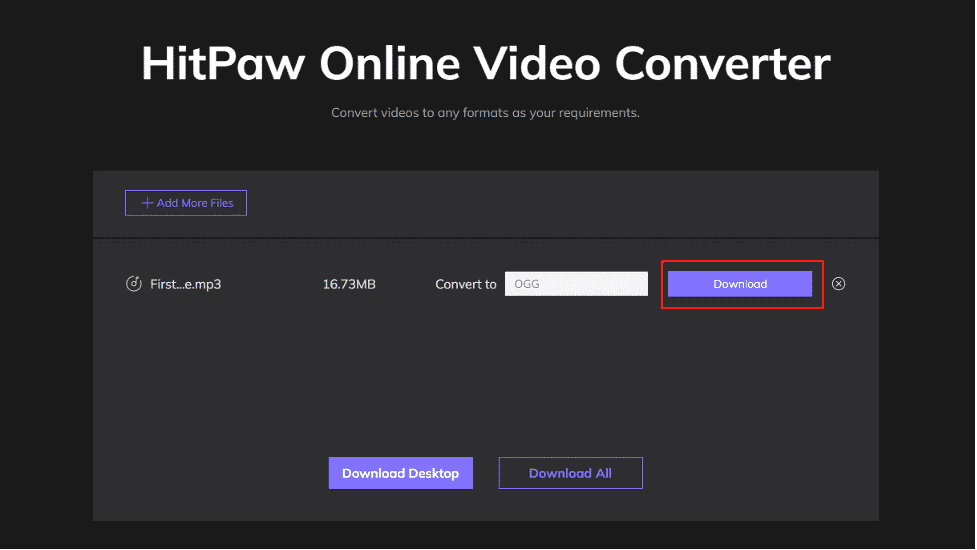The image size is (977, 550).
Task: Click the subtitle about converting videos to any formats
Action: (x=485, y=113)
